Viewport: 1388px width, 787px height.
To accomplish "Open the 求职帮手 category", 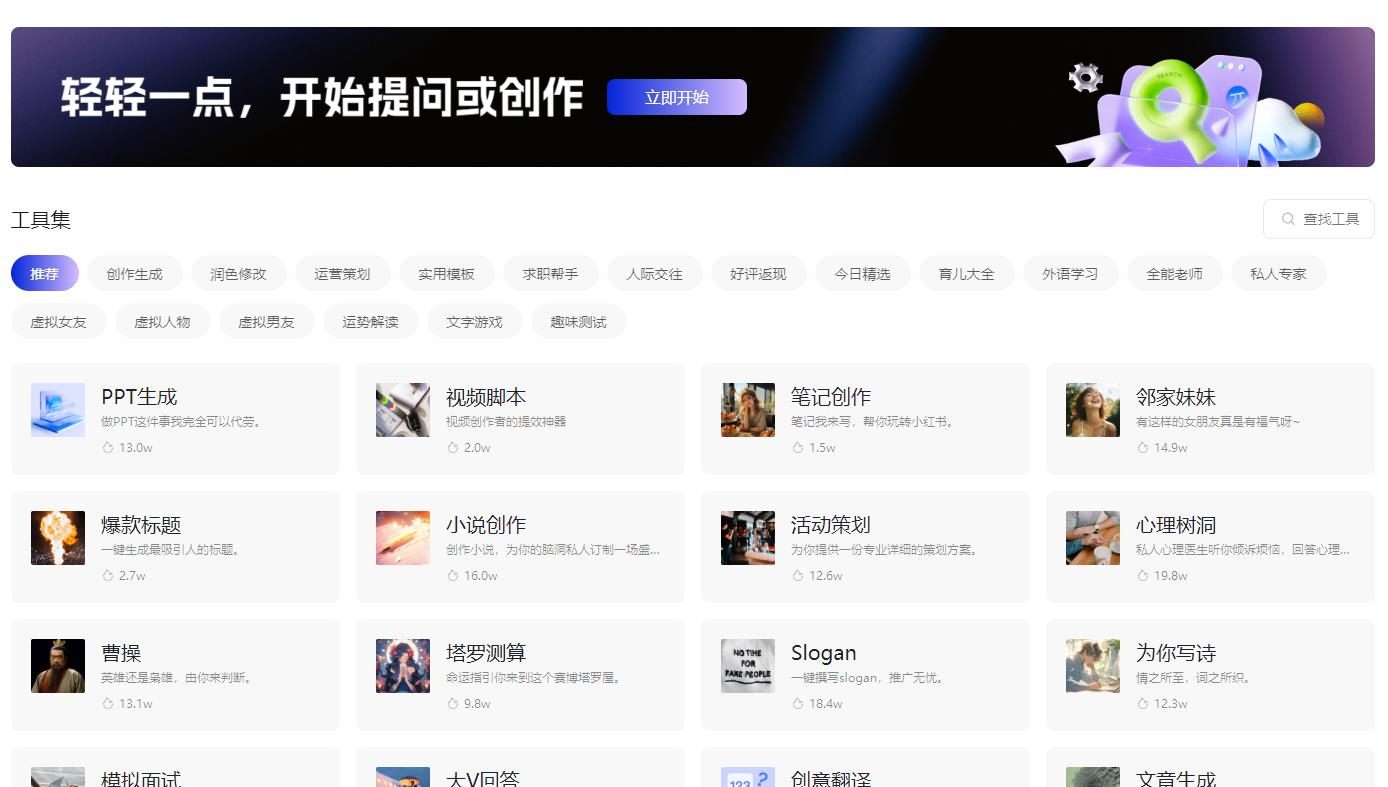I will point(551,274).
